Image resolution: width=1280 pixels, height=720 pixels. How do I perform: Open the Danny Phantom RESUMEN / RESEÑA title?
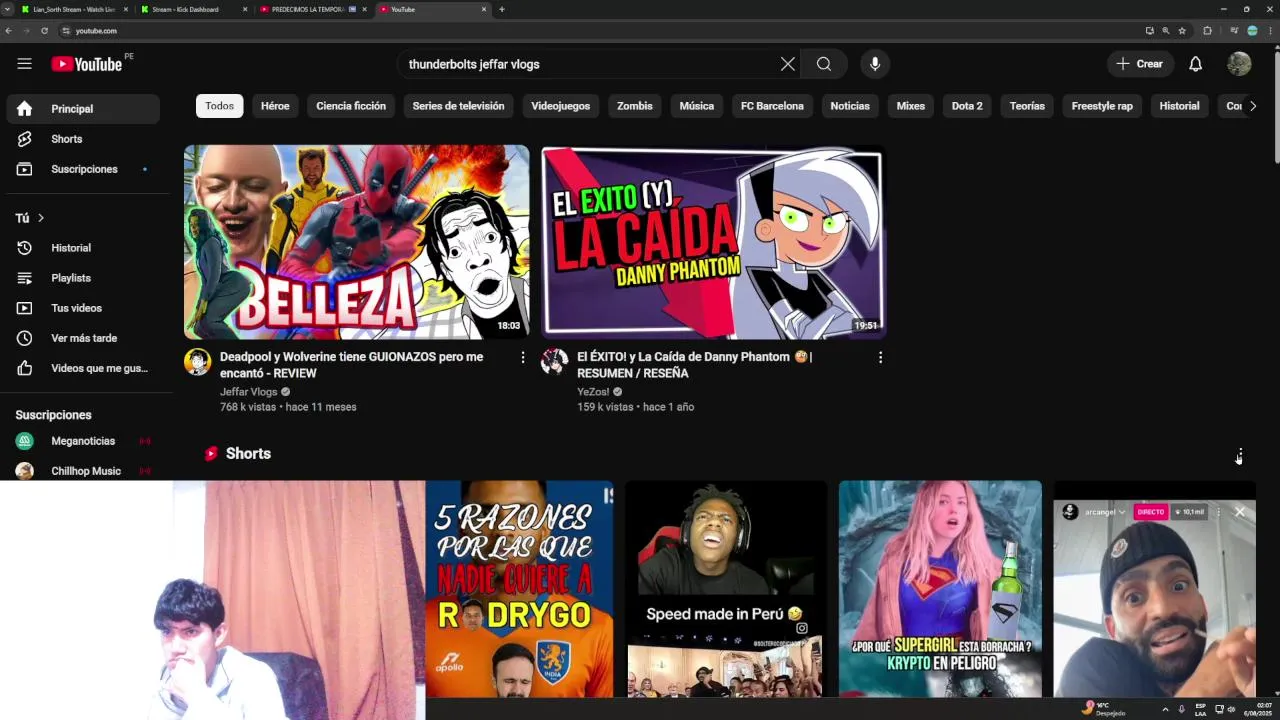pos(694,365)
